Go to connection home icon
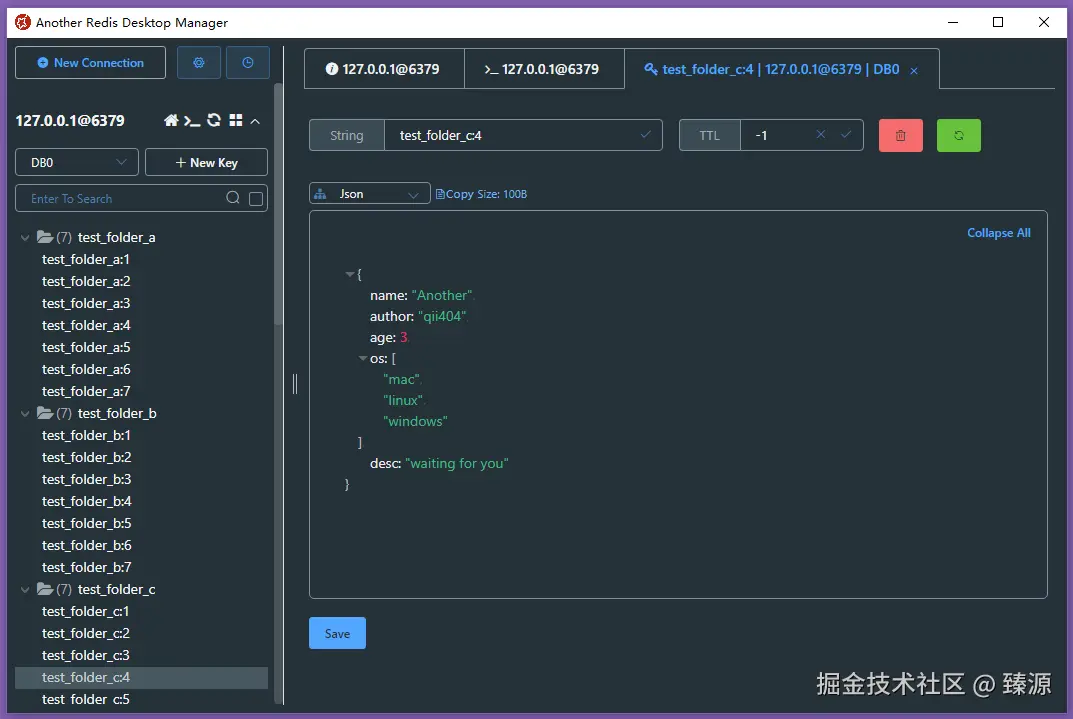The height and width of the screenshot is (719, 1073). pos(171,120)
